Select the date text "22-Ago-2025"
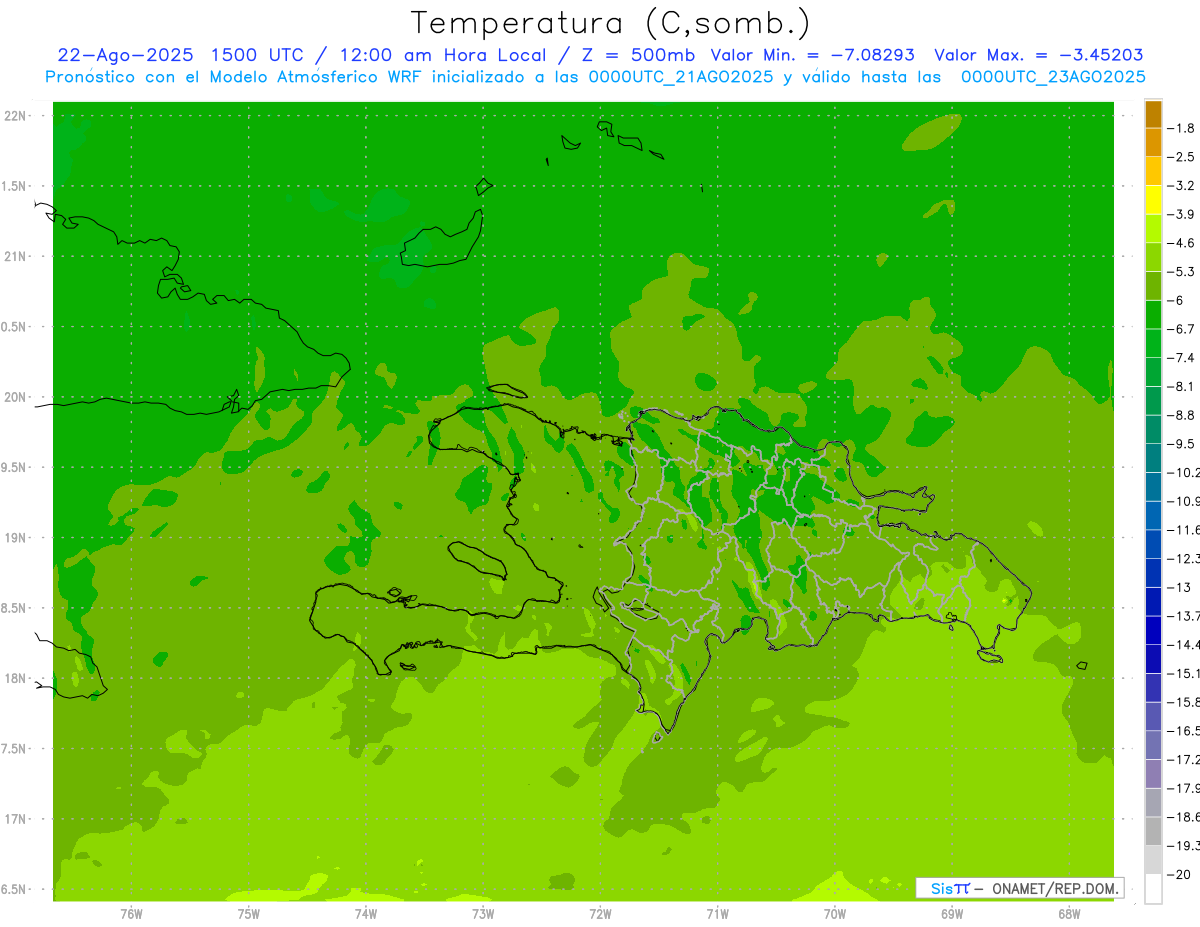Image resolution: width=1200 pixels, height=927 pixels. [x=126, y=55]
